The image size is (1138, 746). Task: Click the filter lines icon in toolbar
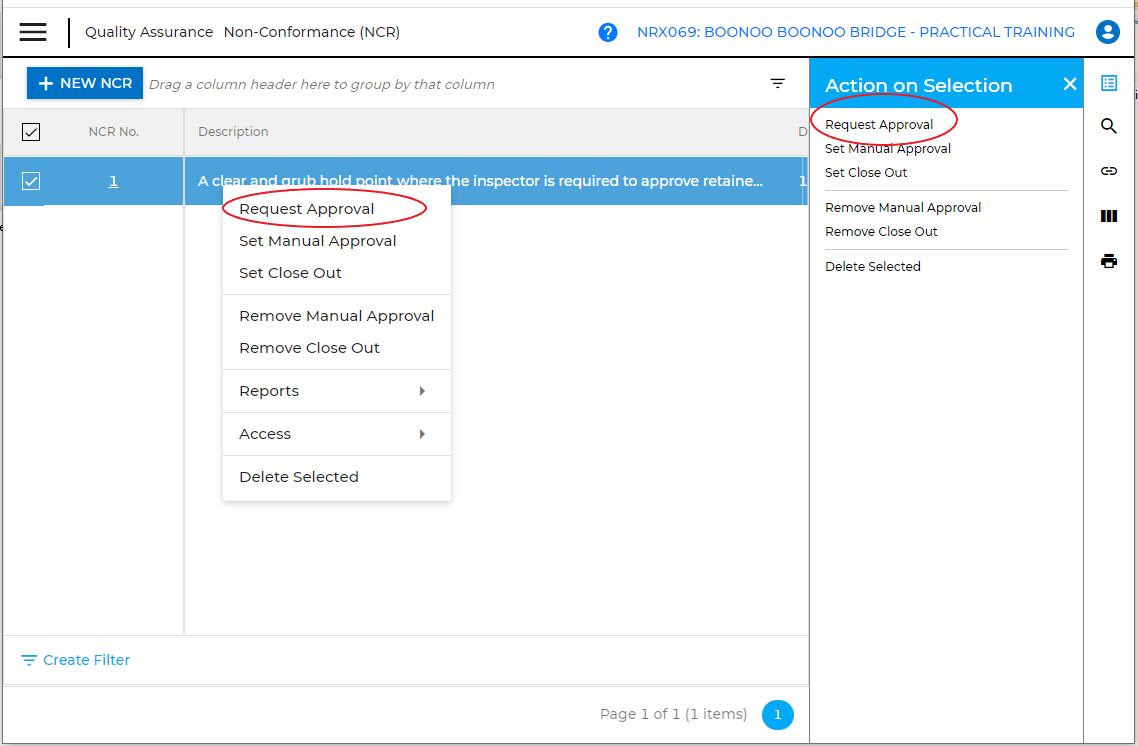(x=778, y=84)
